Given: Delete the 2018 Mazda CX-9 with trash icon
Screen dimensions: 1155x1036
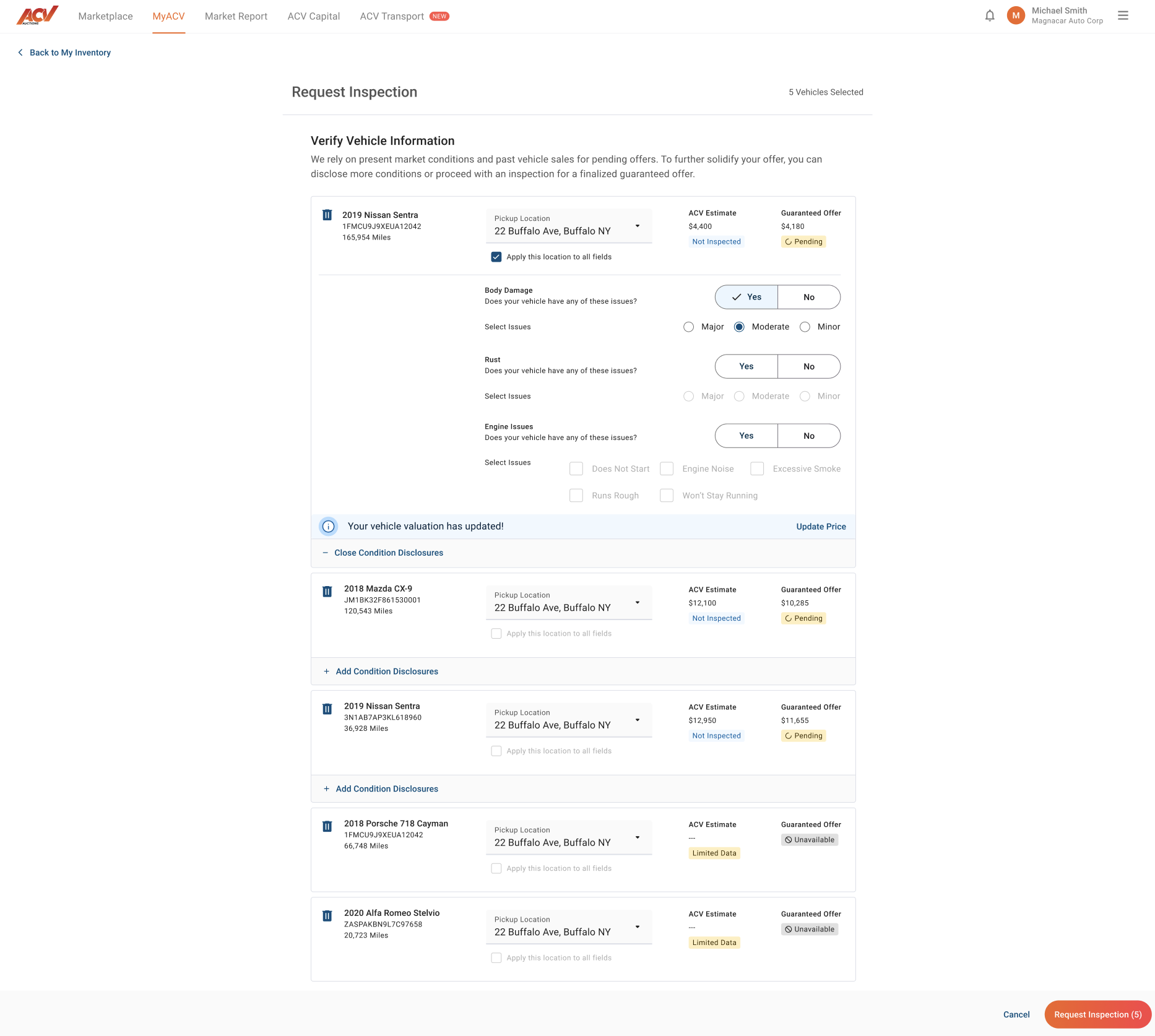Looking at the screenshot, I should click(327, 592).
